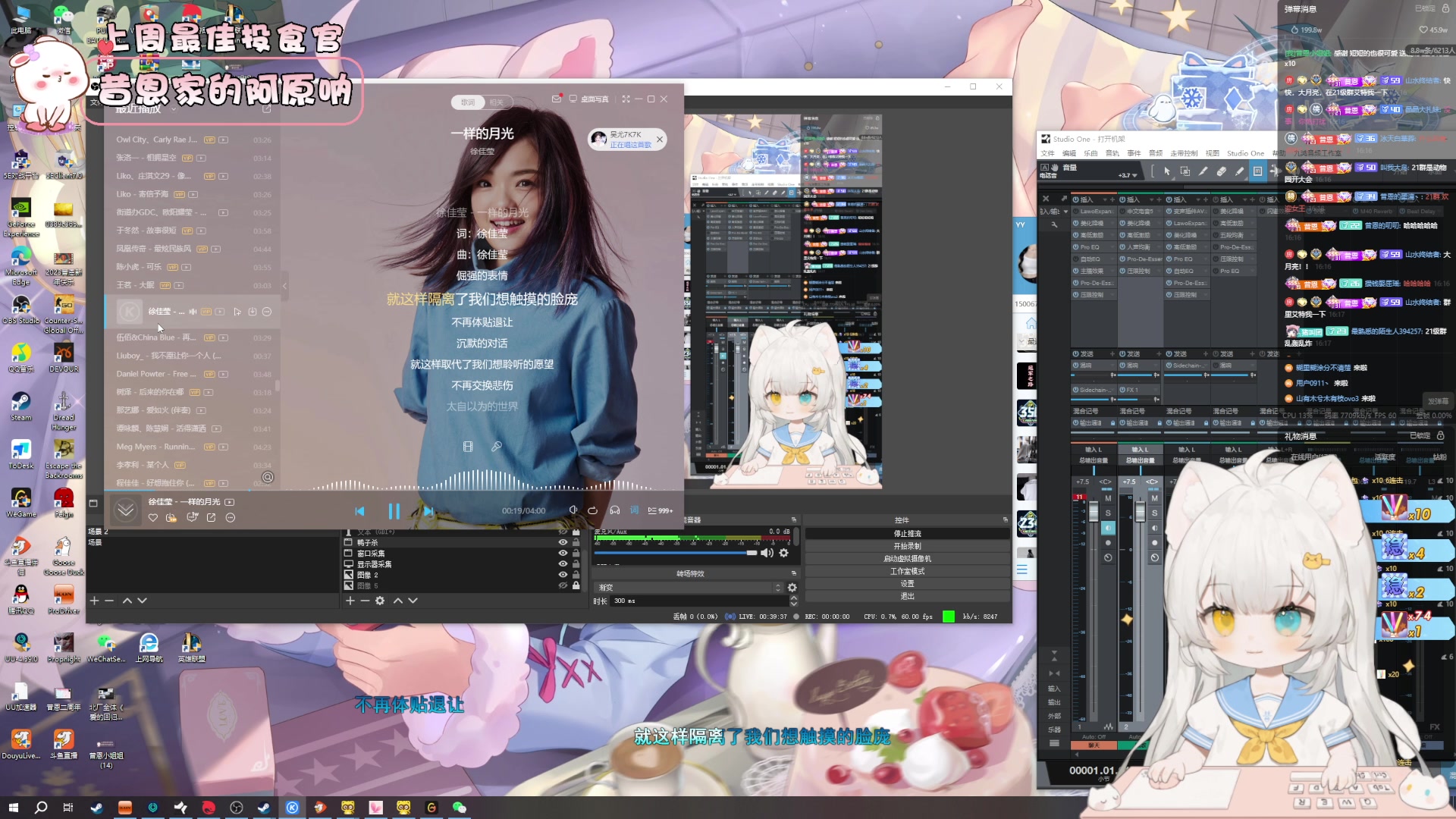Mute the 麦克风/Aux speaker icon in OBS
1456x819 pixels.
767,553
